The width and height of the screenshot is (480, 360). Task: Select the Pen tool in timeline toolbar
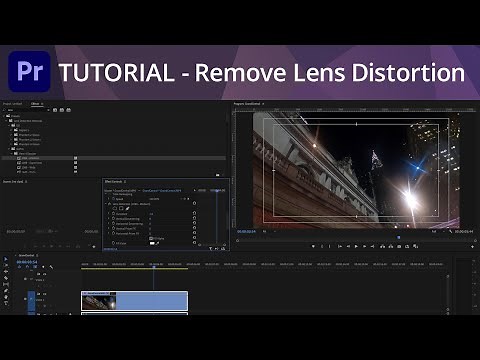[6, 291]
